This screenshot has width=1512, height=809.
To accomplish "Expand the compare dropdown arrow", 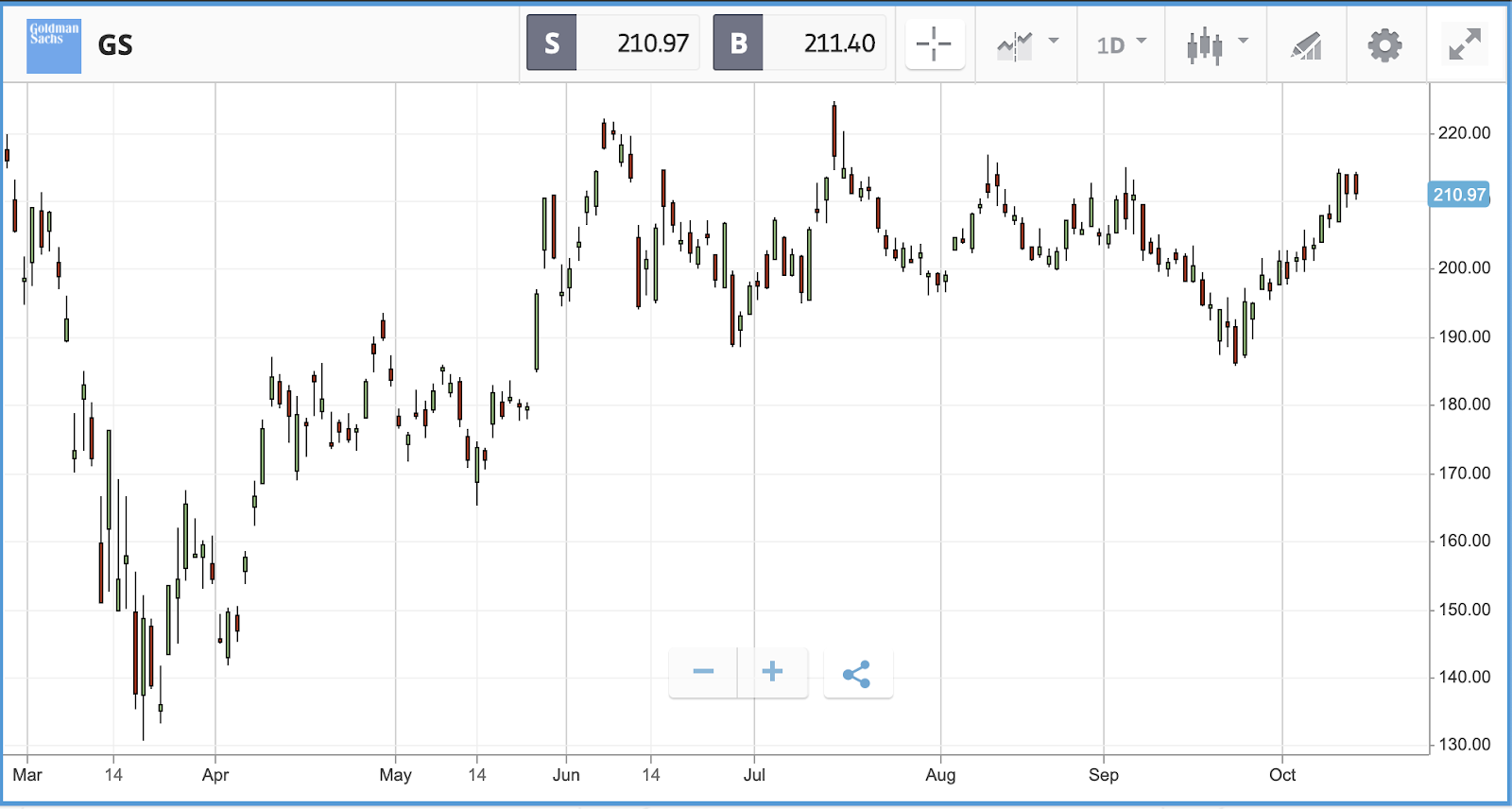I will click(1054, 41).
